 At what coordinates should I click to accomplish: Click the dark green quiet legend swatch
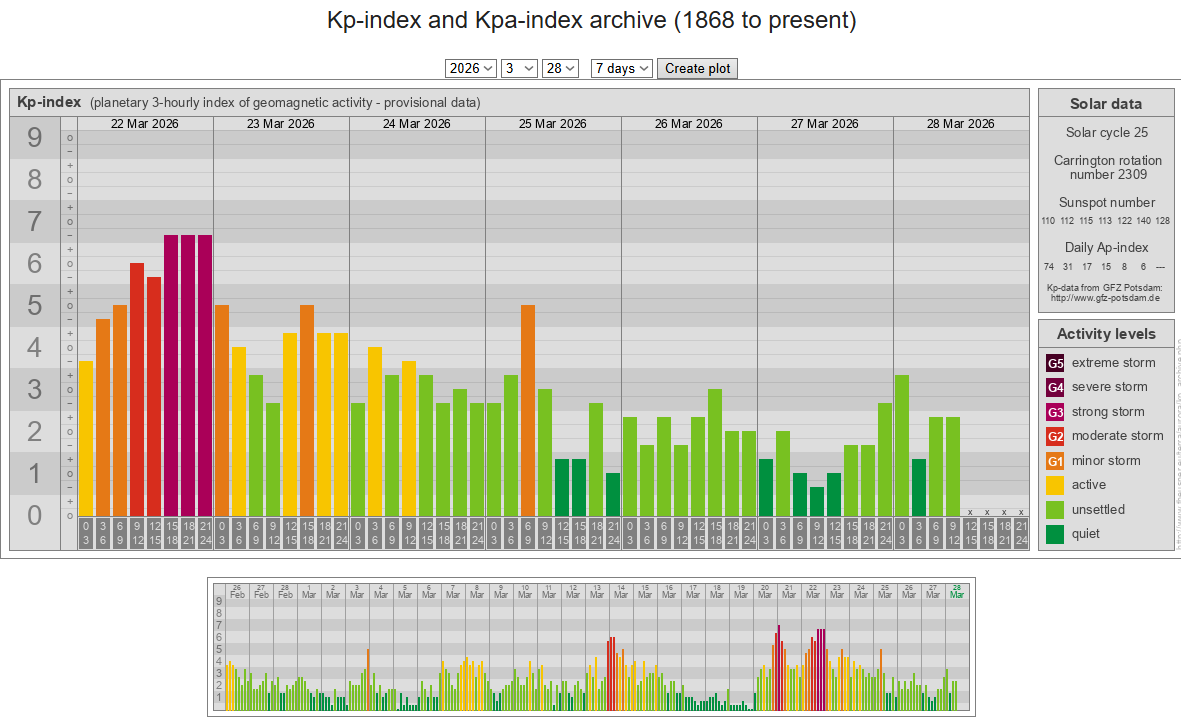[x=1055, y=534]
